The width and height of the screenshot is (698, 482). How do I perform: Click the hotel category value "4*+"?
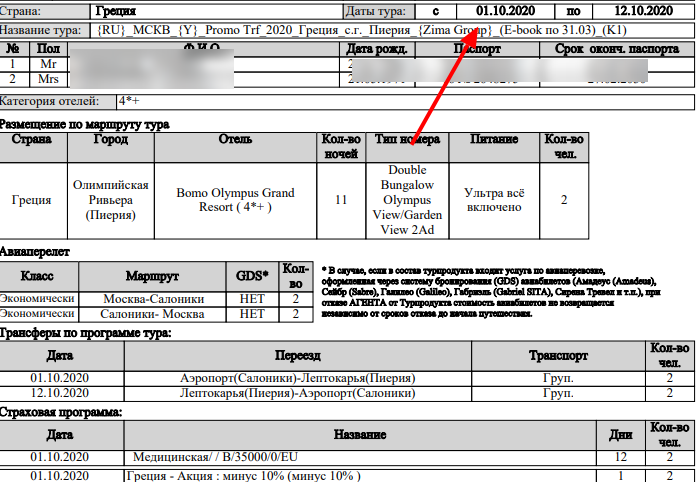129,101
